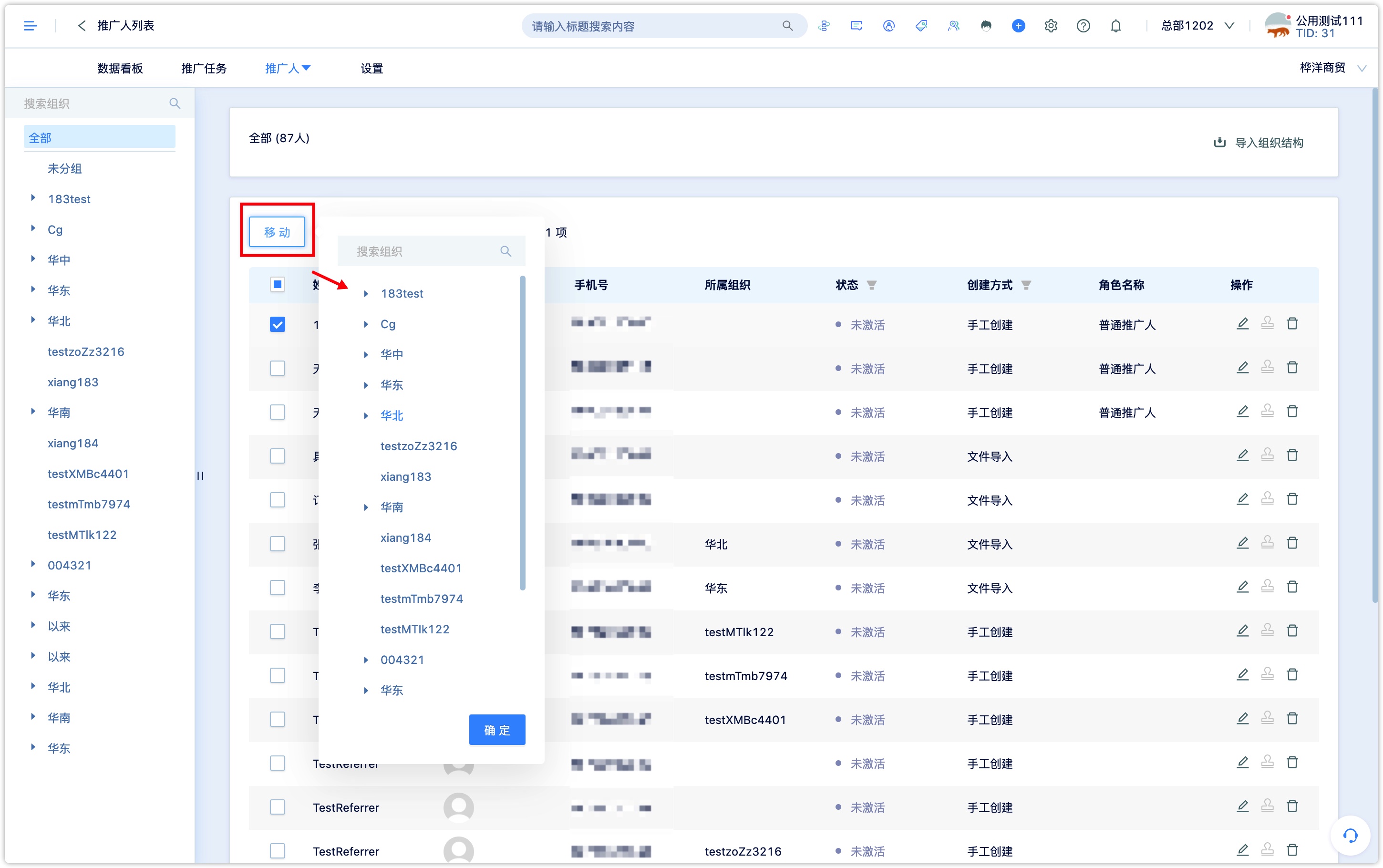Check the second row checkbox below checked one
The width and height of the screenshot is (1383, 868).
(x=277, y=369)
